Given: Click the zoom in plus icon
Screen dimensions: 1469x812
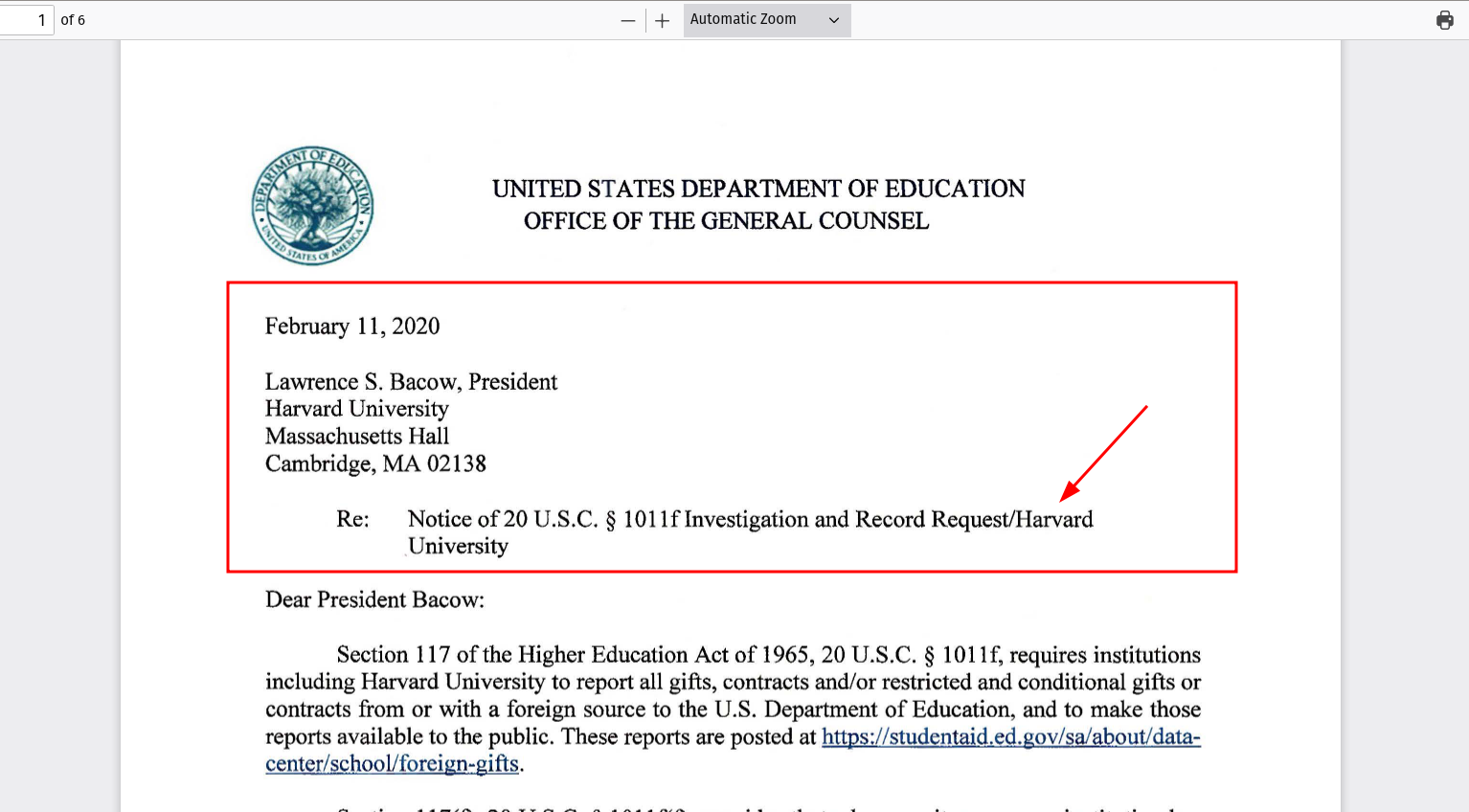Looking at the screenshot, I should pos(662,20).
